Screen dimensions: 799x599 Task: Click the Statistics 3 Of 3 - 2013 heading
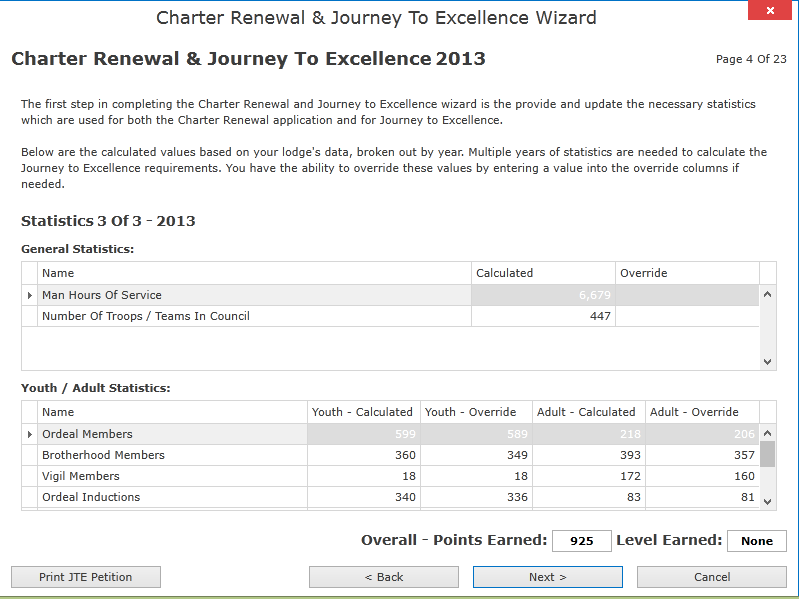[108, 221]
